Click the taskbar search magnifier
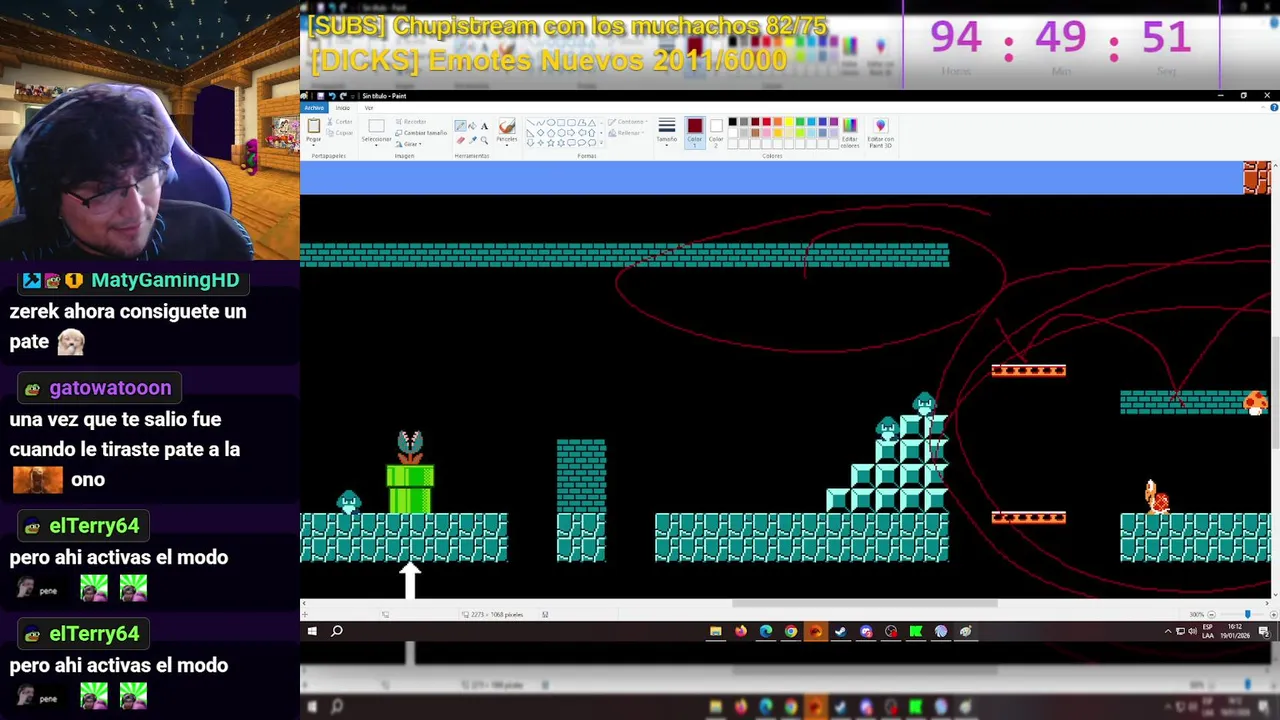Screen dimensions: 1280x720 point(337,631)
